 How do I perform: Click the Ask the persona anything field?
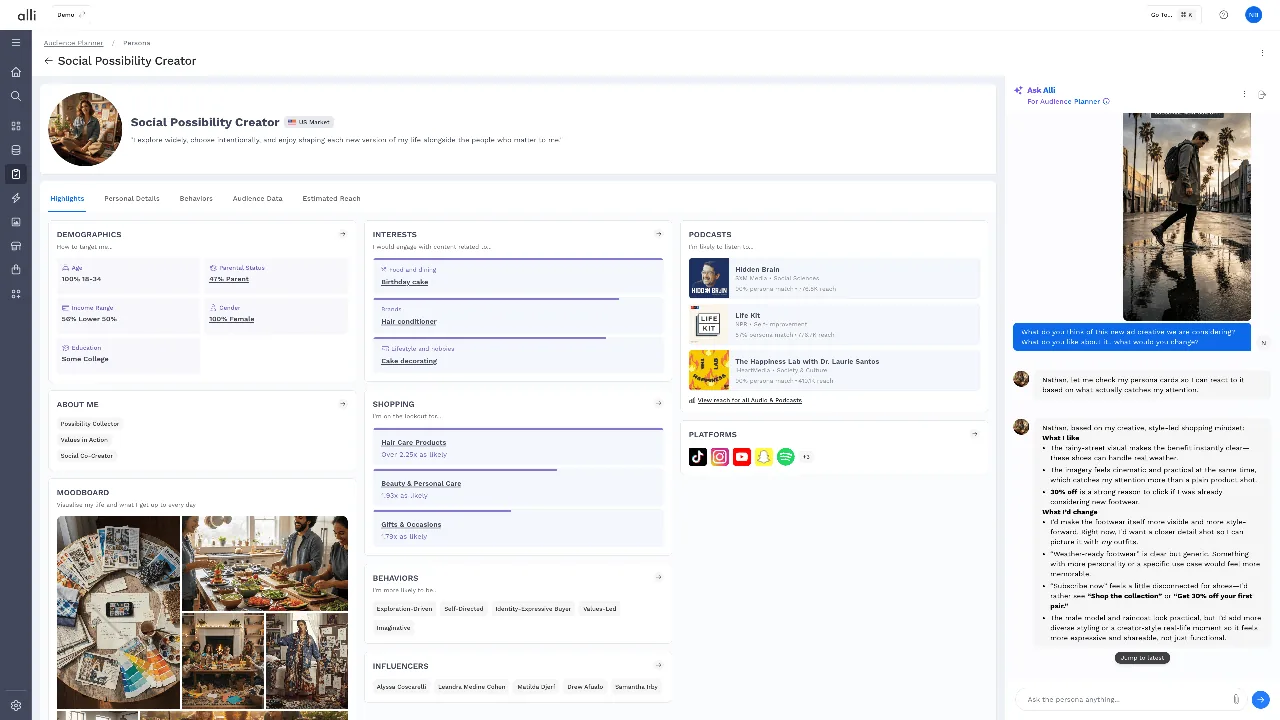1125,699
